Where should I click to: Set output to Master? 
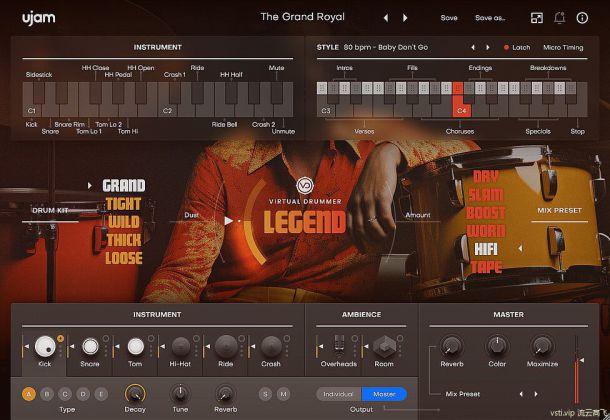pyautogui.click(x=384, y=394)
